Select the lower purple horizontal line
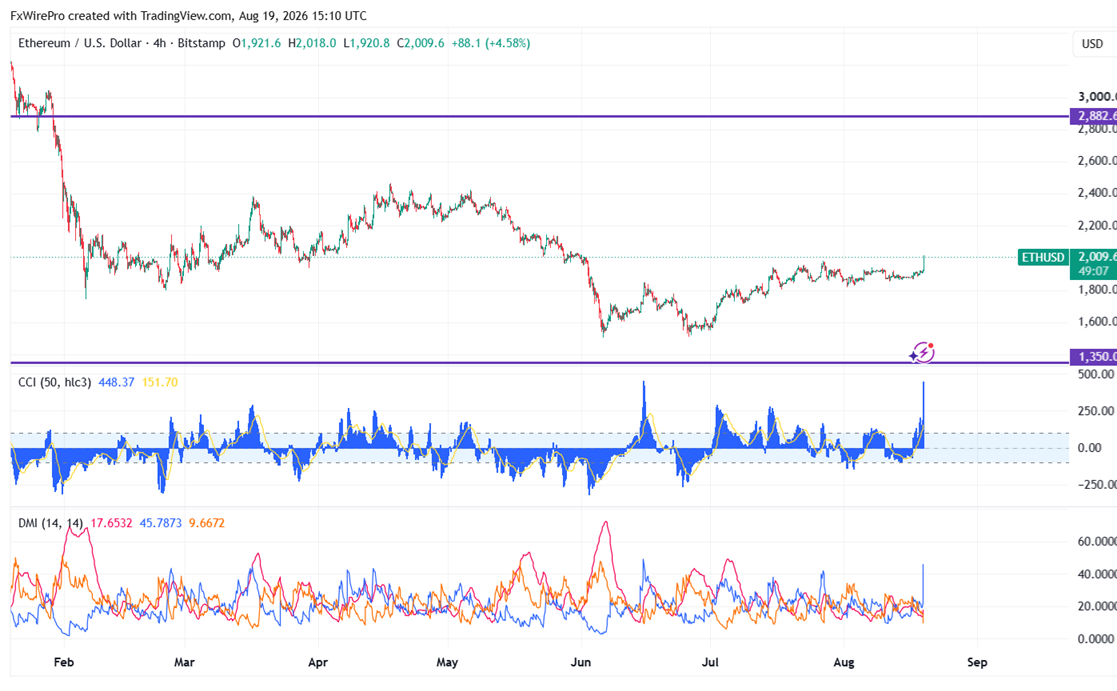The image size is (1117, 691). click(x=539, y=363)
